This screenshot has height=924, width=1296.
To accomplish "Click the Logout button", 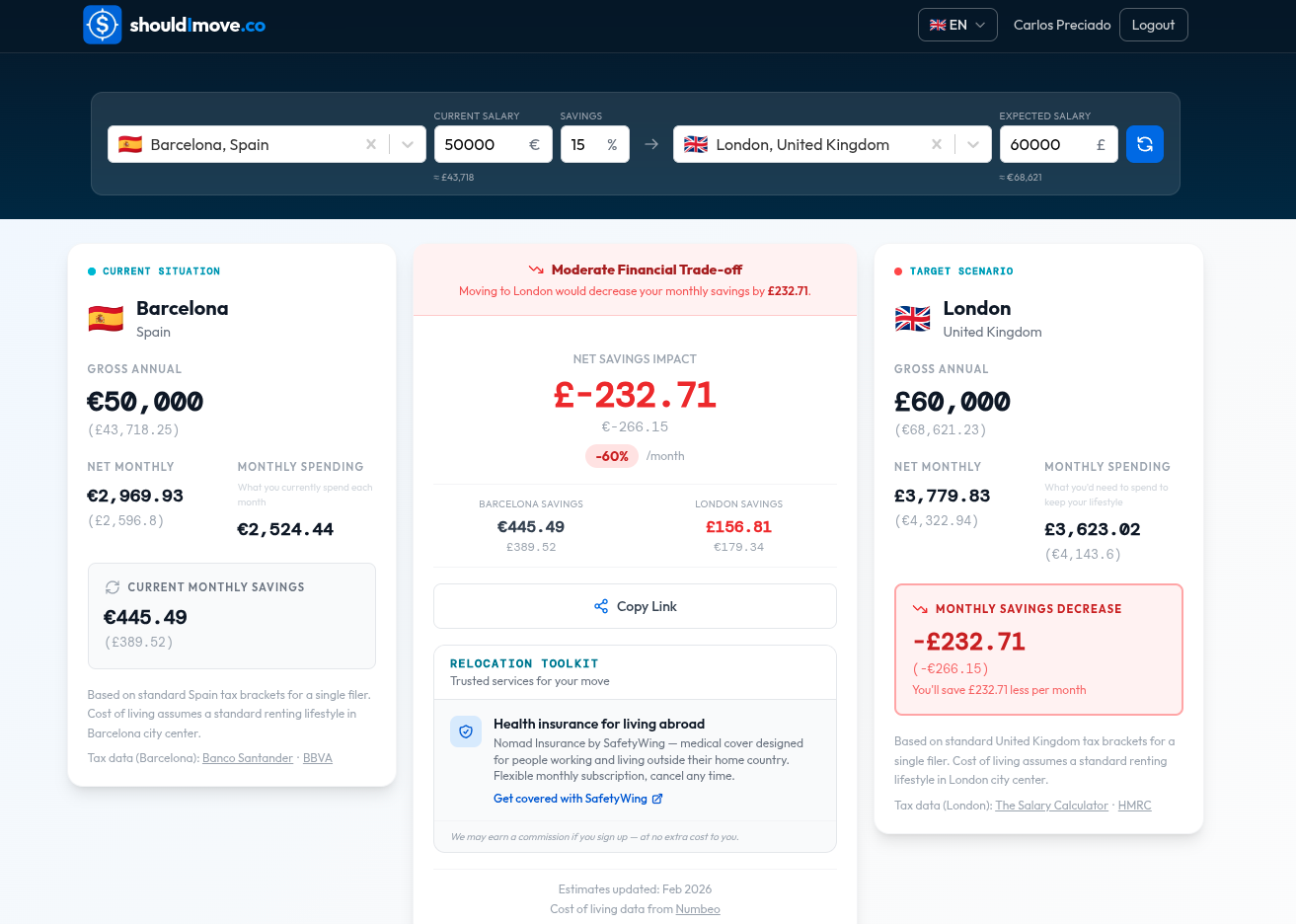I will pyautogui.click(x=1153, y=25).
